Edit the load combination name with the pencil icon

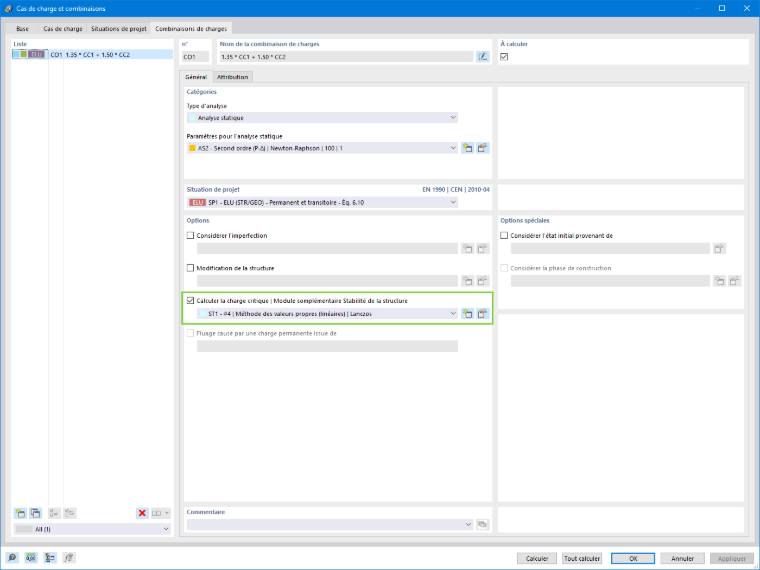coord(483,57)
